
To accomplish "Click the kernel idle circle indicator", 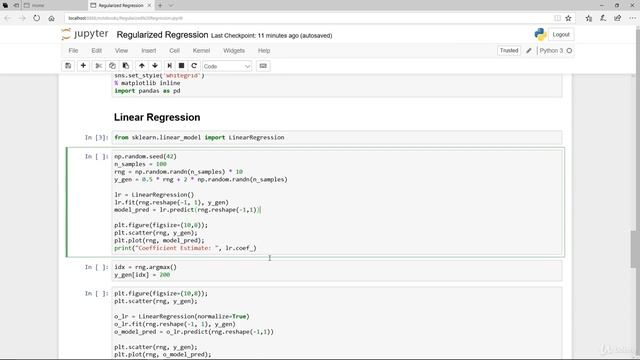I will 569,51.
